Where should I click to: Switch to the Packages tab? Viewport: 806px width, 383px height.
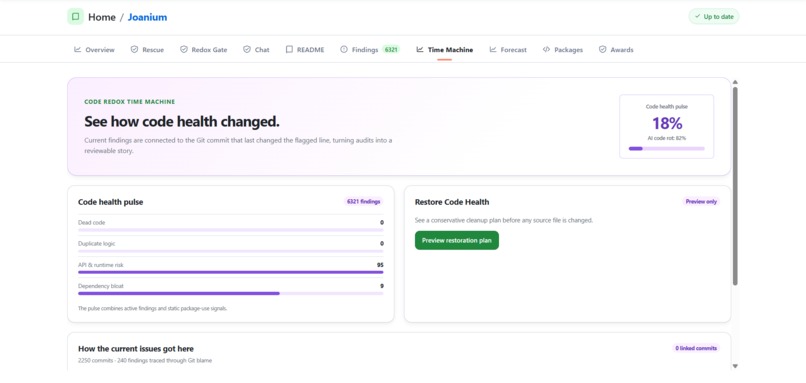[x=563, y=50]
